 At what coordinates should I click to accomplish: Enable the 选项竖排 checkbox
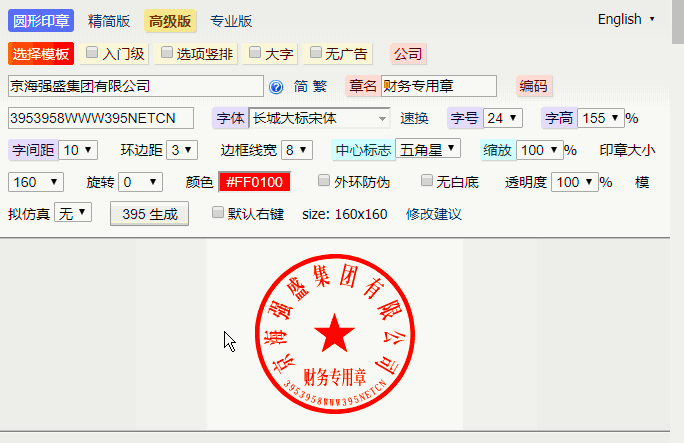(167, 53)
